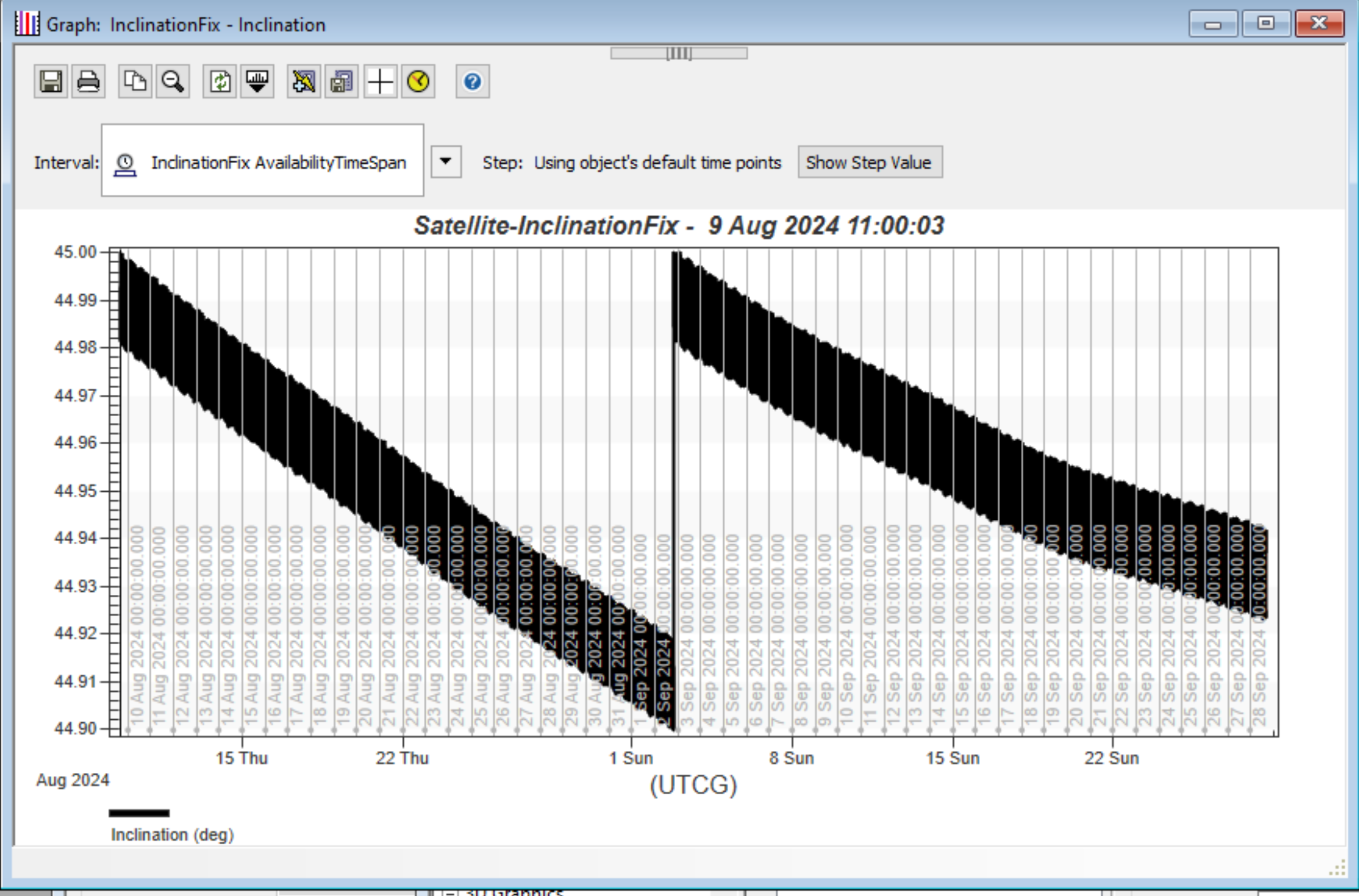The height and width of the screenshot is (896, 1359).
Task: Minimize the graph window
Action: coord(1213,24)
